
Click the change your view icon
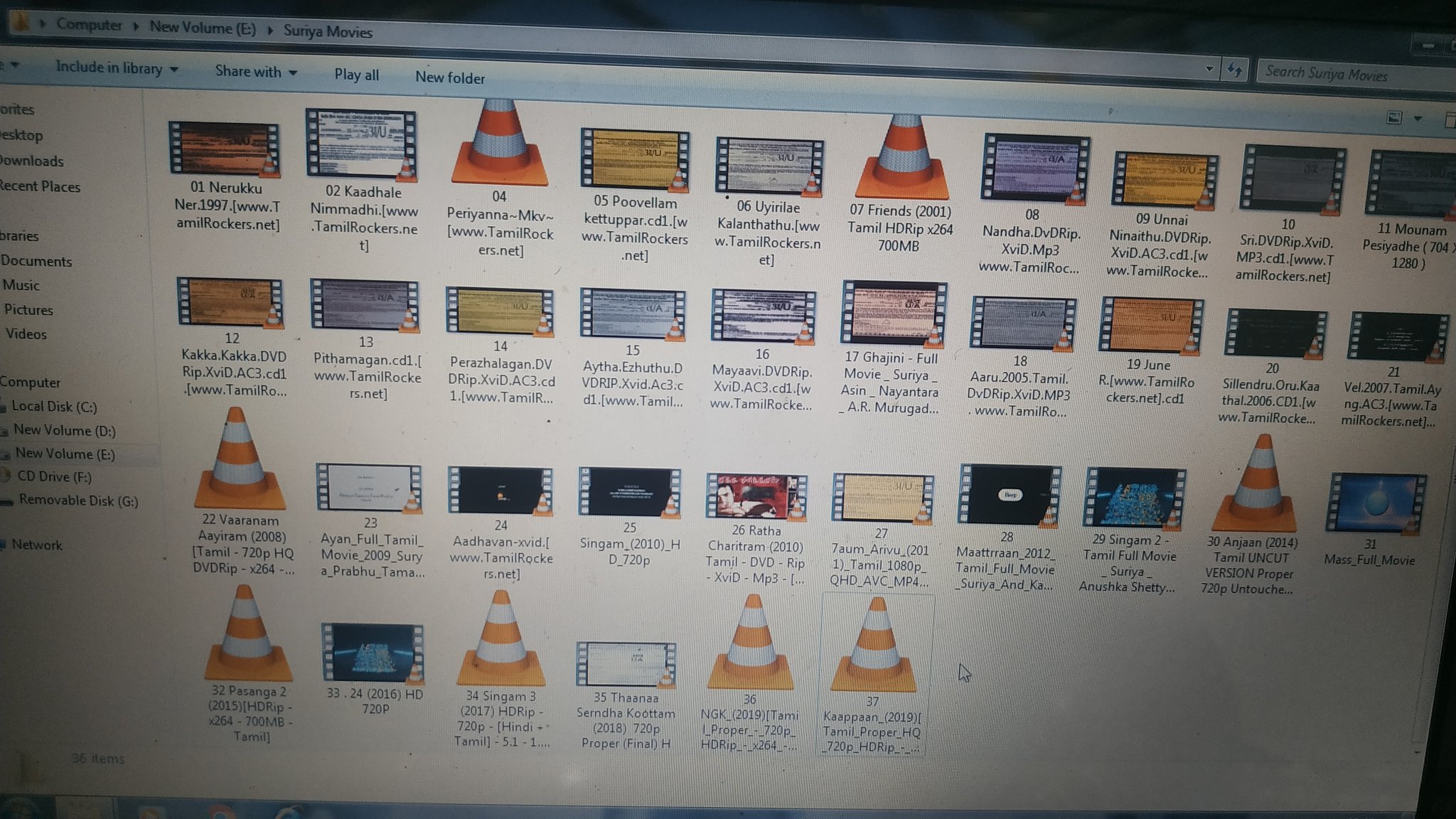[1395, 117]
